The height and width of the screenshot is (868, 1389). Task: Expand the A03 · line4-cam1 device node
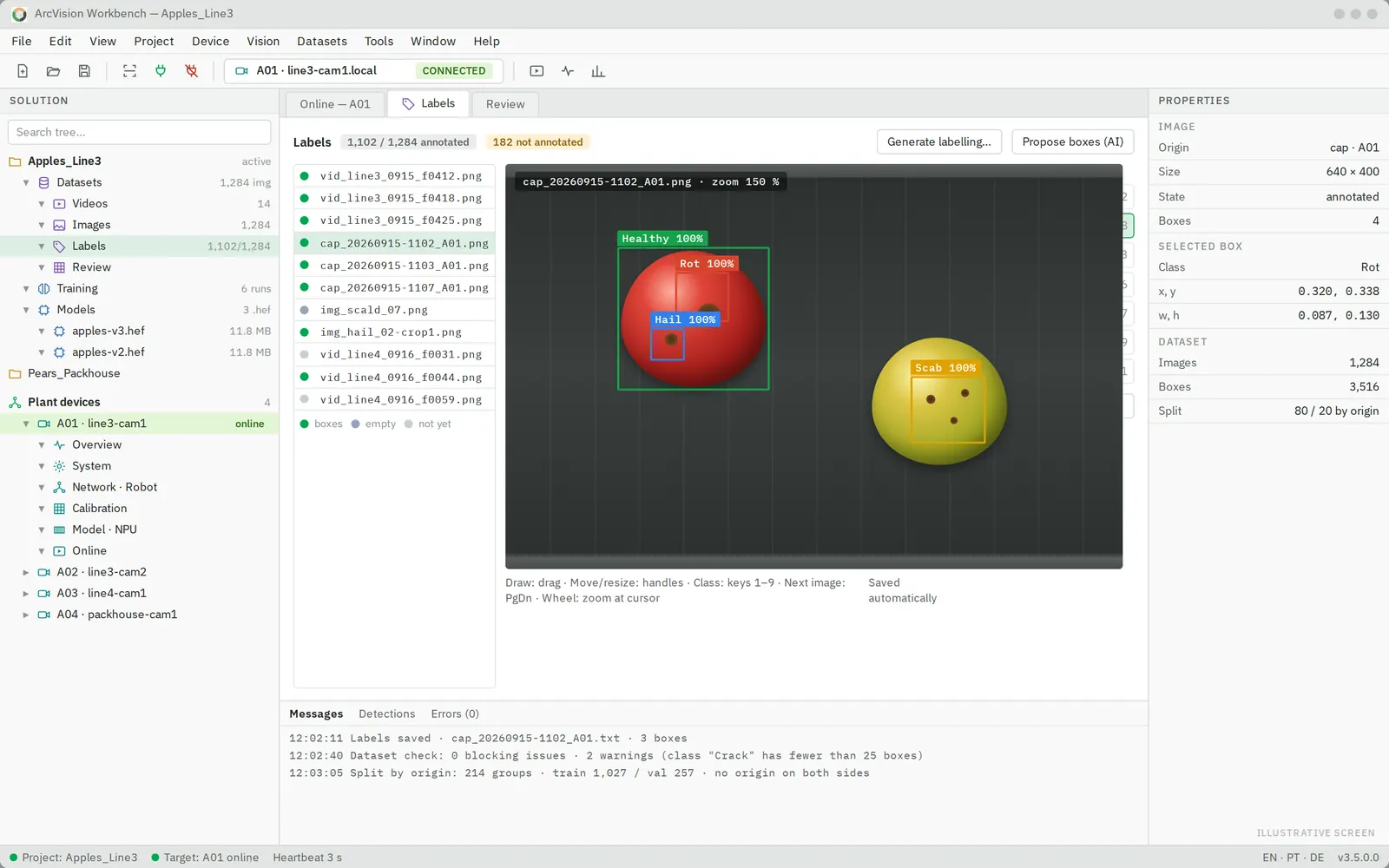pyautogui.click(x=26, y=594)
